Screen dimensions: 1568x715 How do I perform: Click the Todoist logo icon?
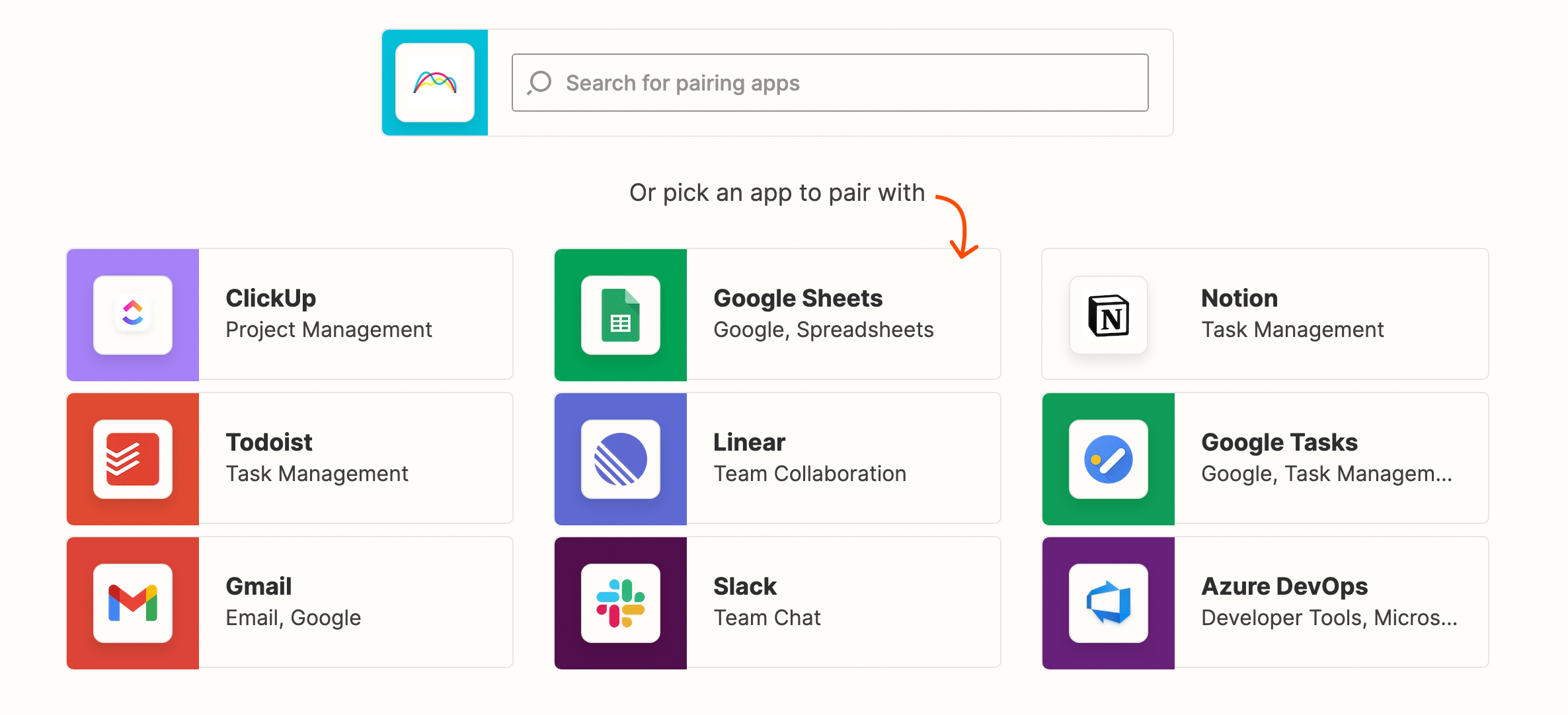[133, 459]
